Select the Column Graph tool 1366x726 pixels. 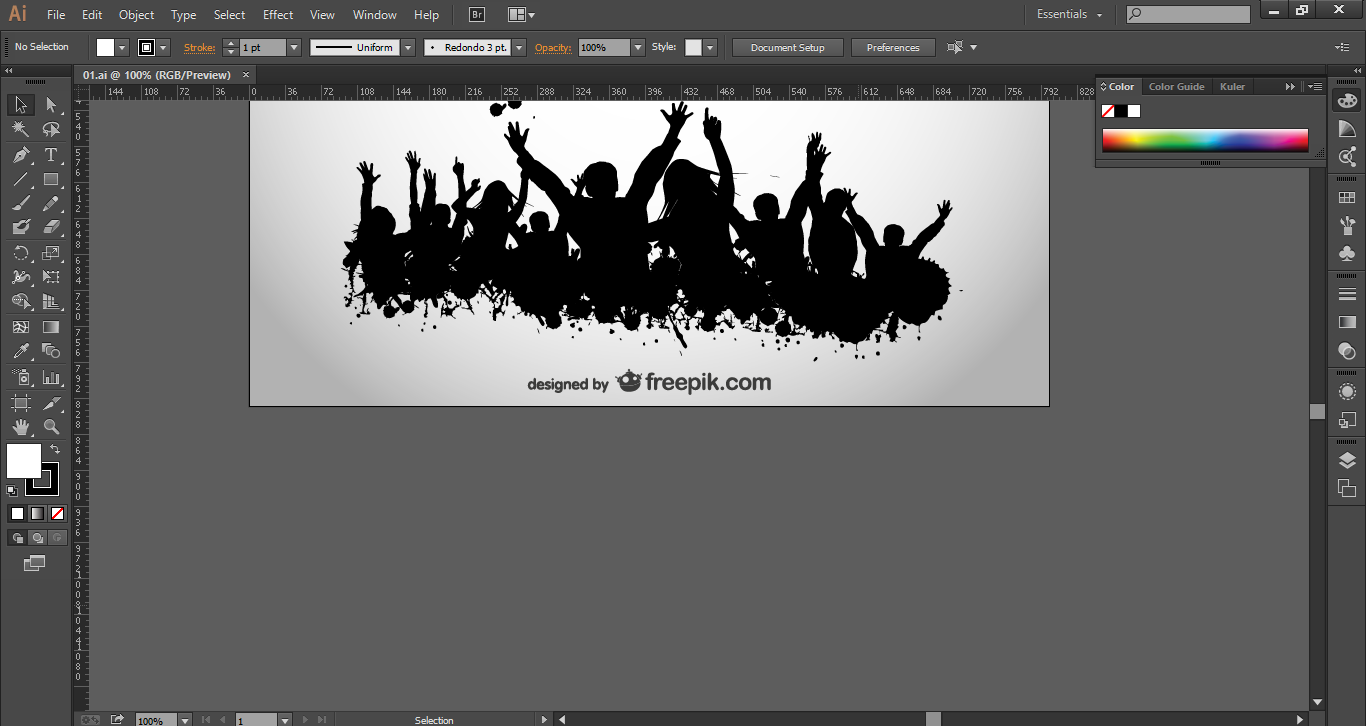point(51,377)
